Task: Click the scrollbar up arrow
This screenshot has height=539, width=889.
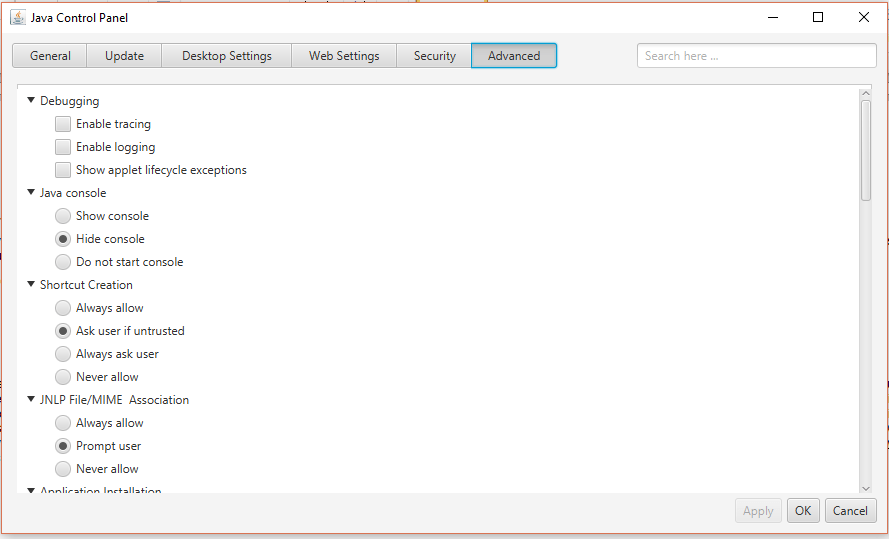Action: [866, 93]
